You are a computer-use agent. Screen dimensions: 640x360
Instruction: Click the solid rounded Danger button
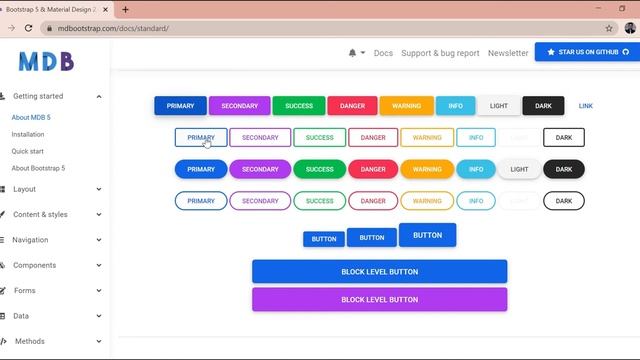pos(373,169)
